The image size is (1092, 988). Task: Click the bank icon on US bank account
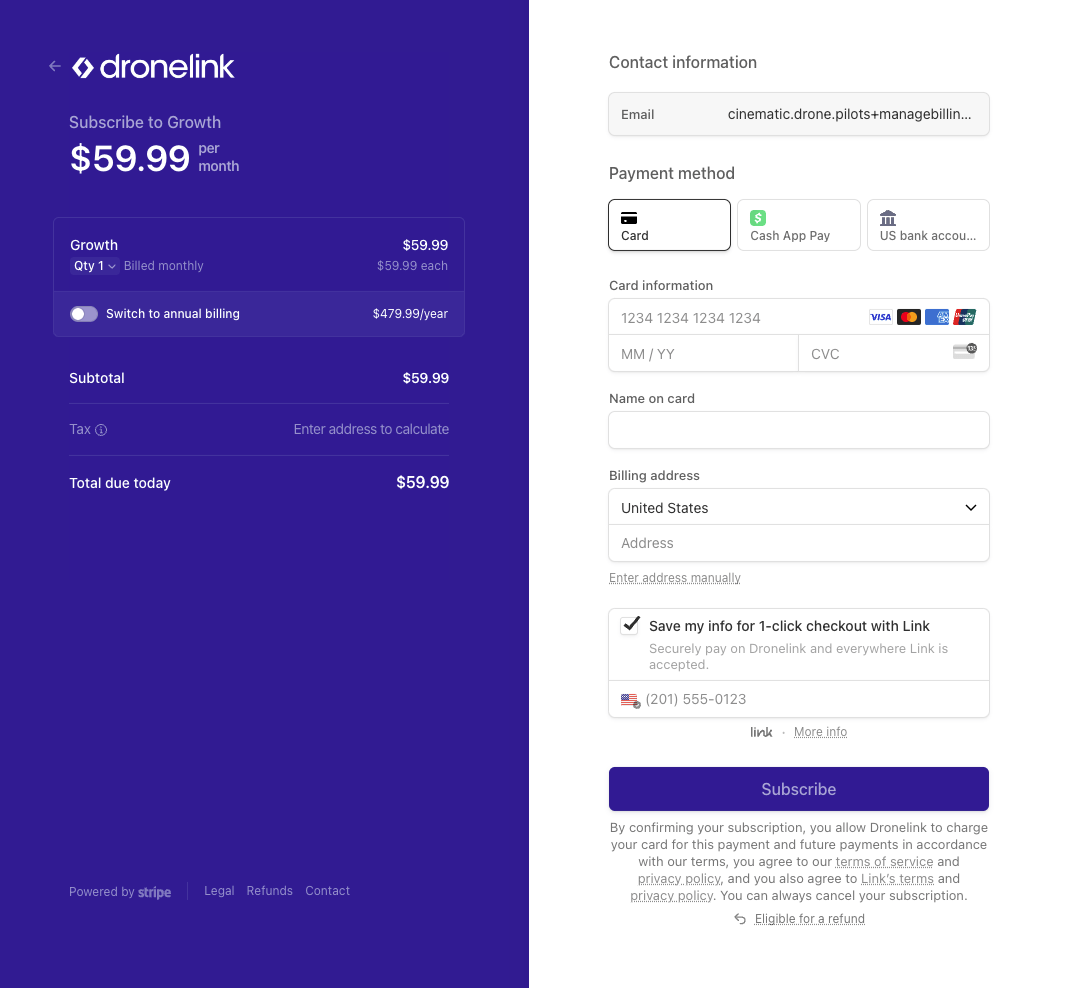[x=887, y=217]
